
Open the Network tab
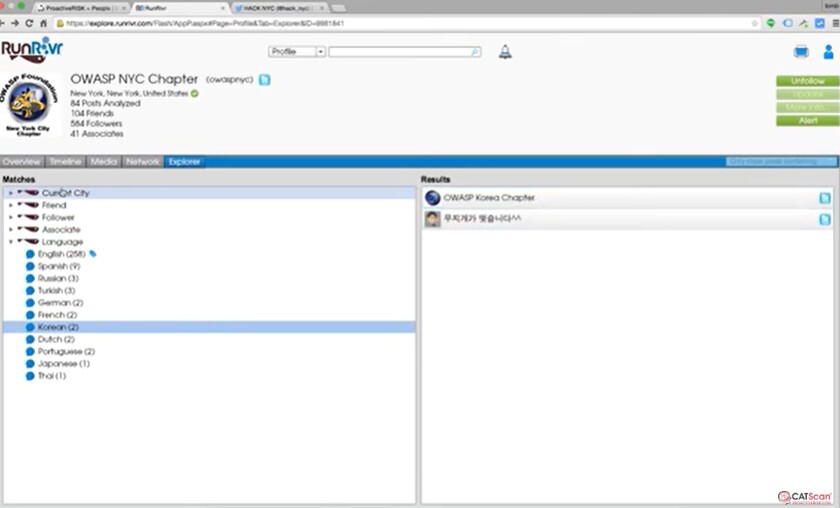(x=143, y=161)
